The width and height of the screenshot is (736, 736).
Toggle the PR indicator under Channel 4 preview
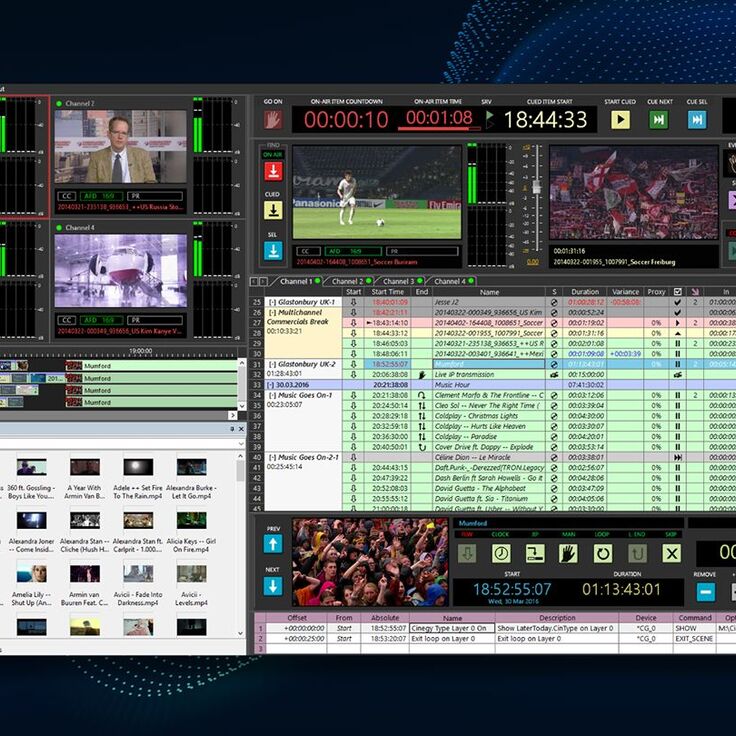(x=155, y=320)
